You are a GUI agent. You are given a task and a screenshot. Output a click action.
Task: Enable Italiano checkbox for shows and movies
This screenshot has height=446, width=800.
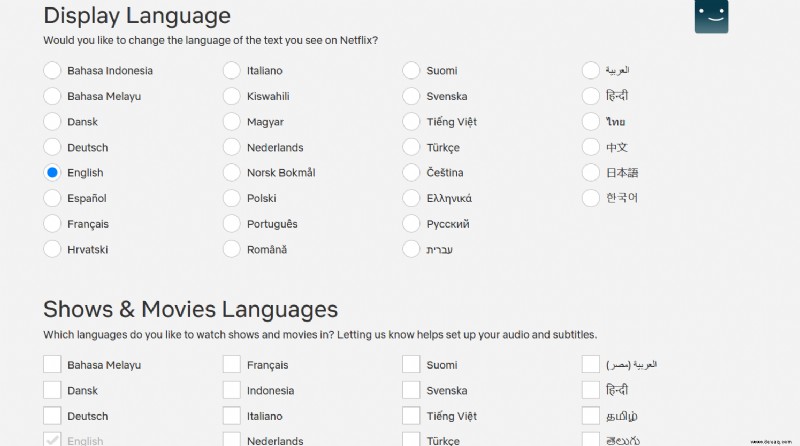coord(232,415)
